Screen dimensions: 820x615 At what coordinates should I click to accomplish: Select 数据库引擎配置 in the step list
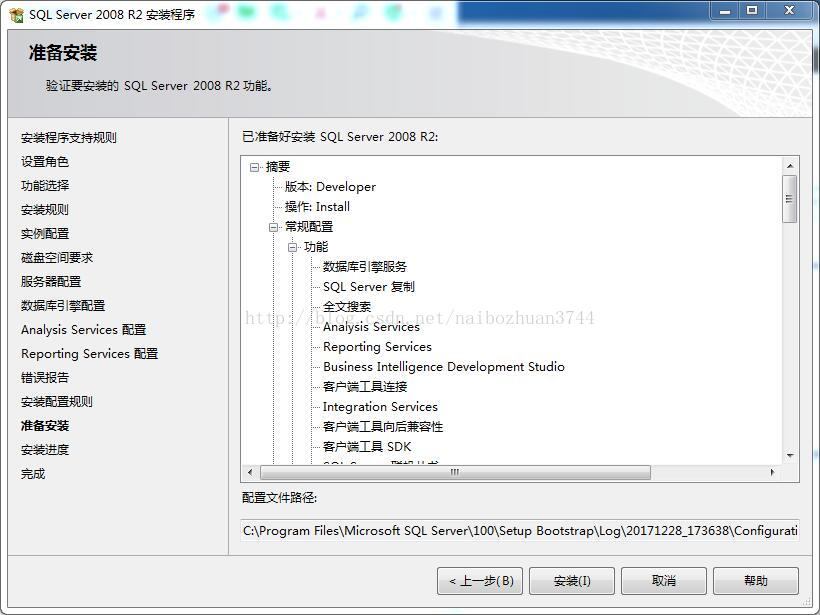pyautogui.click(x=63, y=305)
